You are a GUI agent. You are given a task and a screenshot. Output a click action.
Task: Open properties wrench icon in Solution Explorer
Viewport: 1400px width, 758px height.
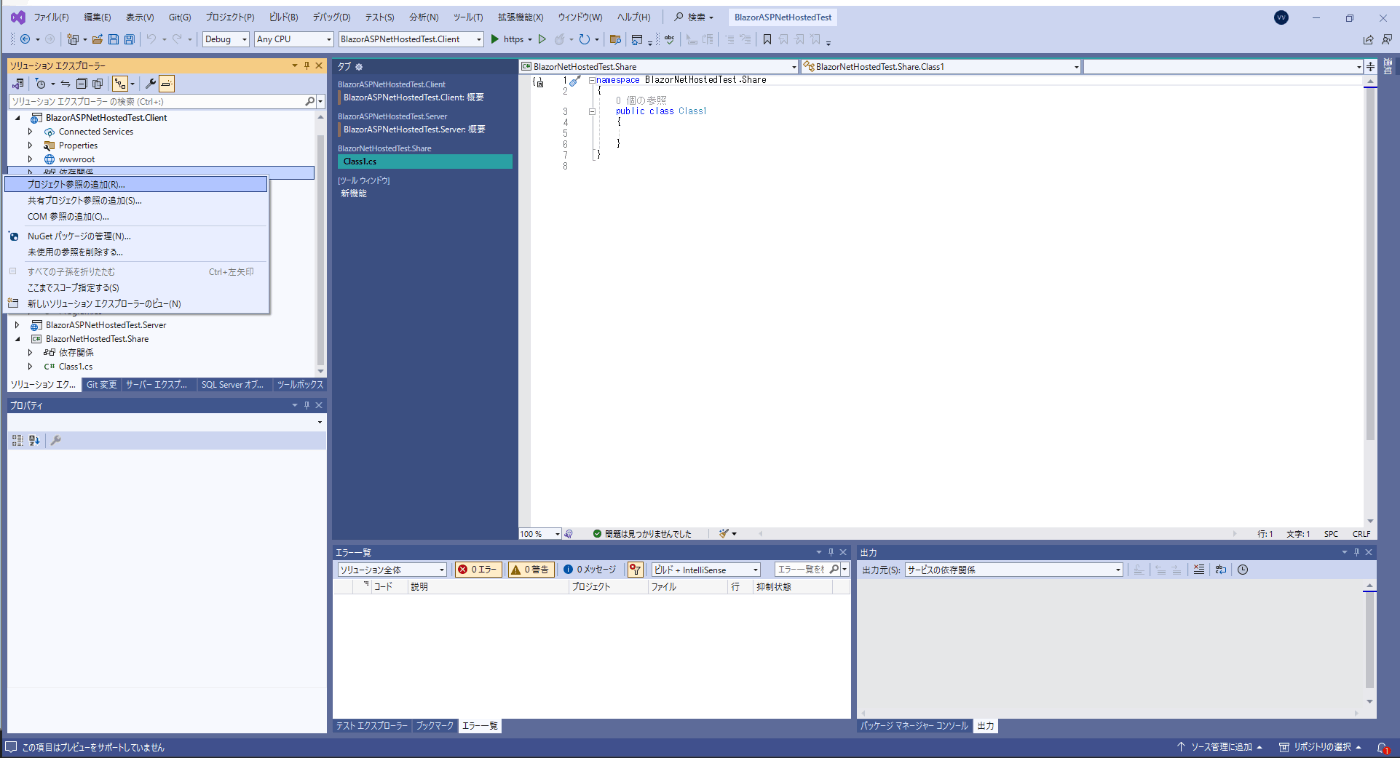[151, 84]
